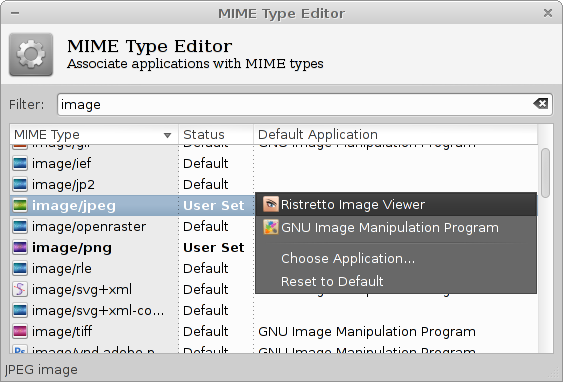Click the image/png purple file icon
Image resolution: width=563 pixels, height=382 pixels.
[20, 247]
